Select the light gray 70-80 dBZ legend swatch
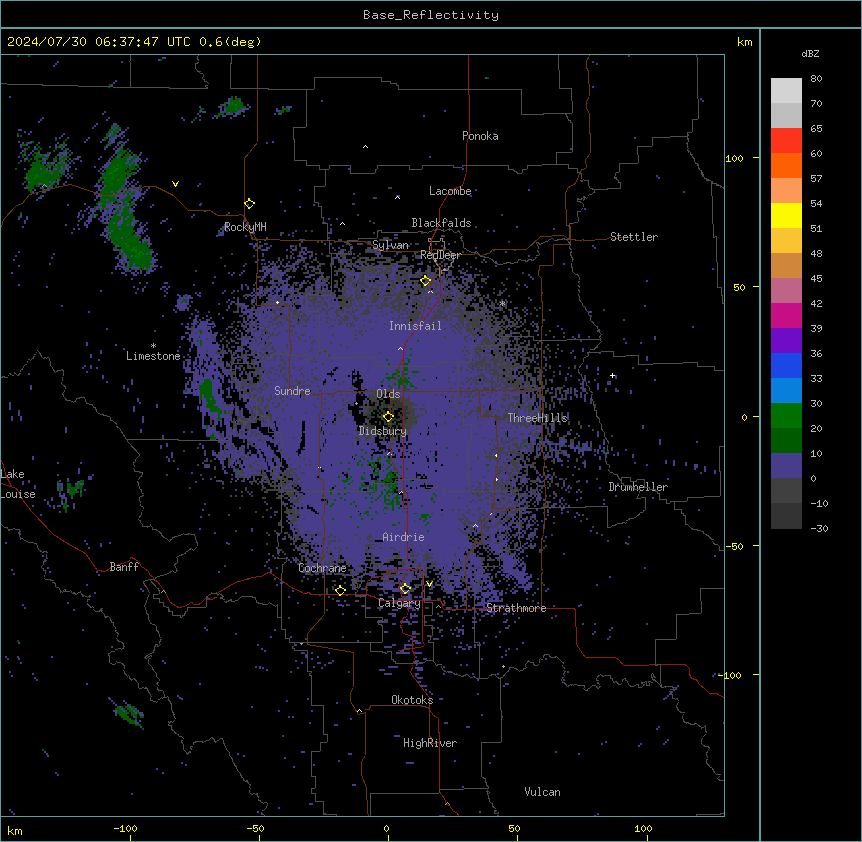 pos(786,91)
